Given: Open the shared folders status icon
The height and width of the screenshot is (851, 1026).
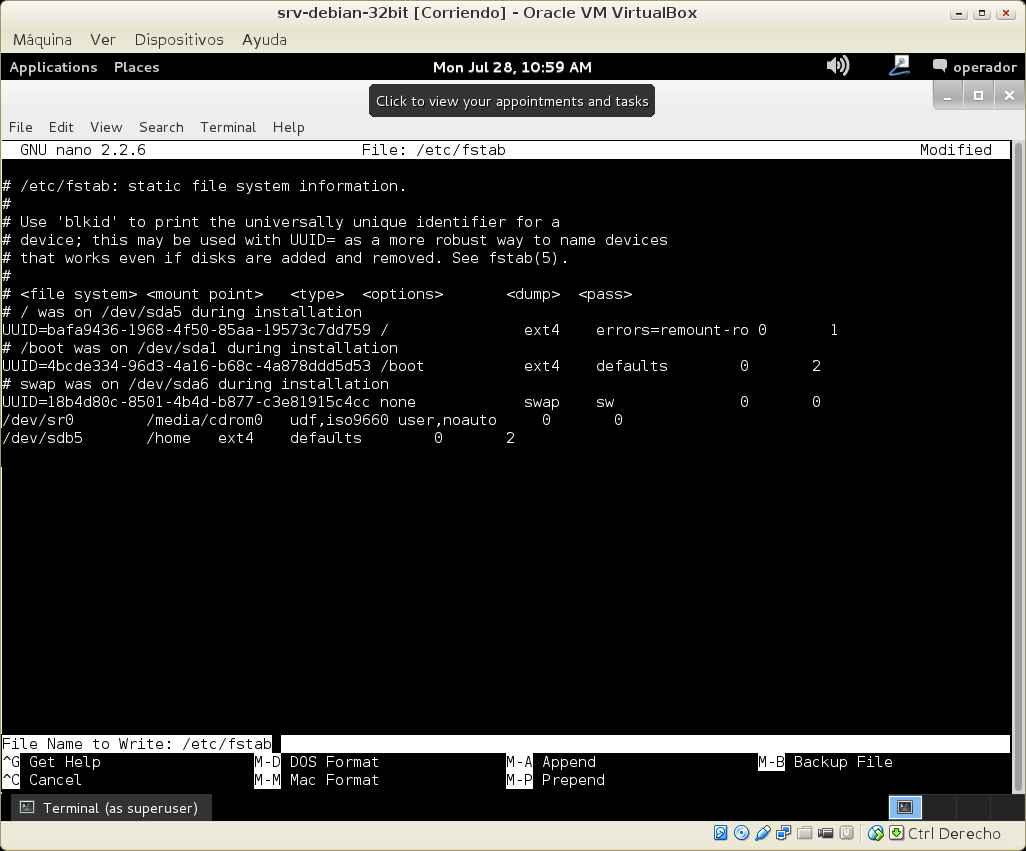Looking at the screenshot, I should pos(804,833).
